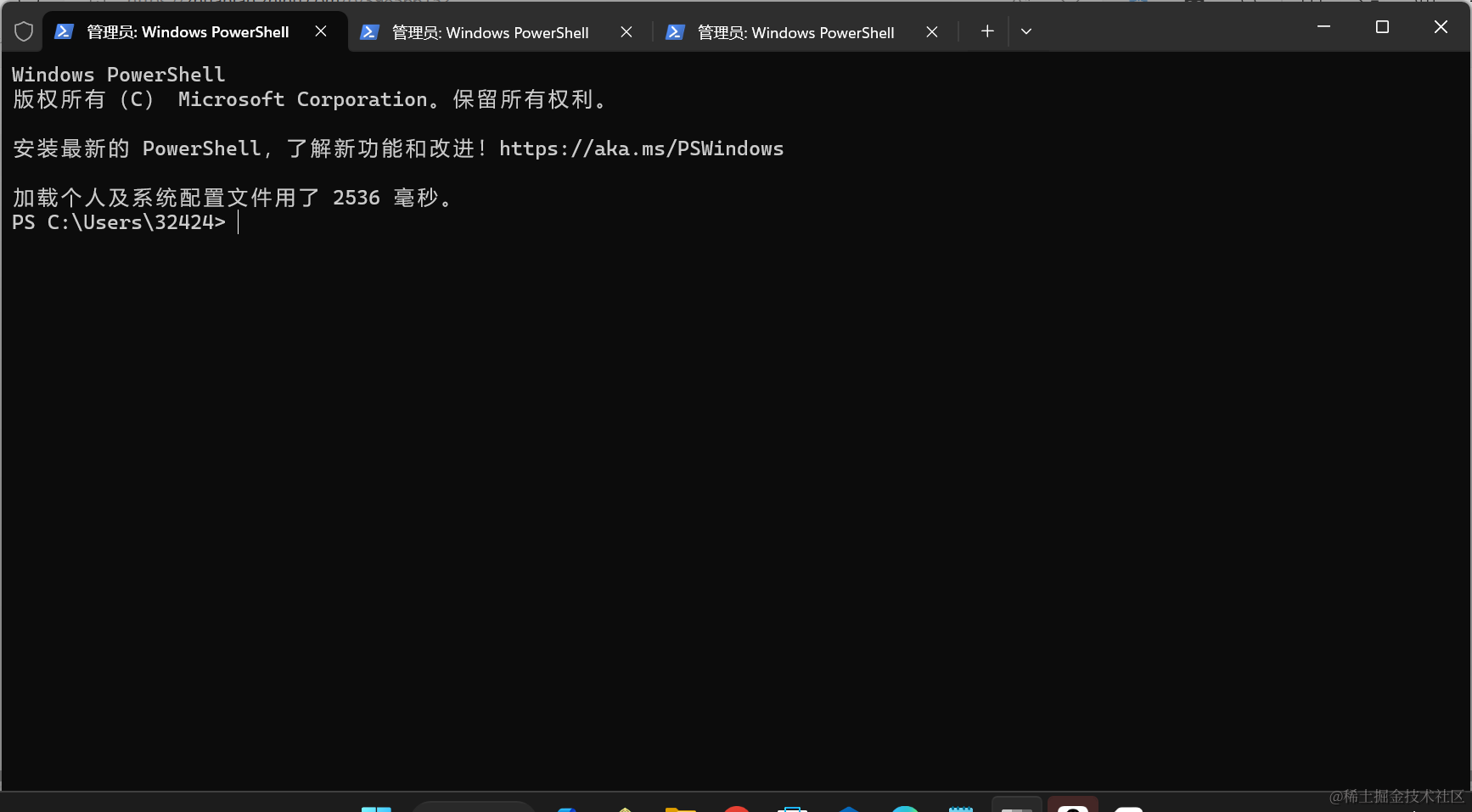The width and height of the screenshot is (1472, 812).
Task: Click the PowerShell icon on the second tab
Action: 369,31
